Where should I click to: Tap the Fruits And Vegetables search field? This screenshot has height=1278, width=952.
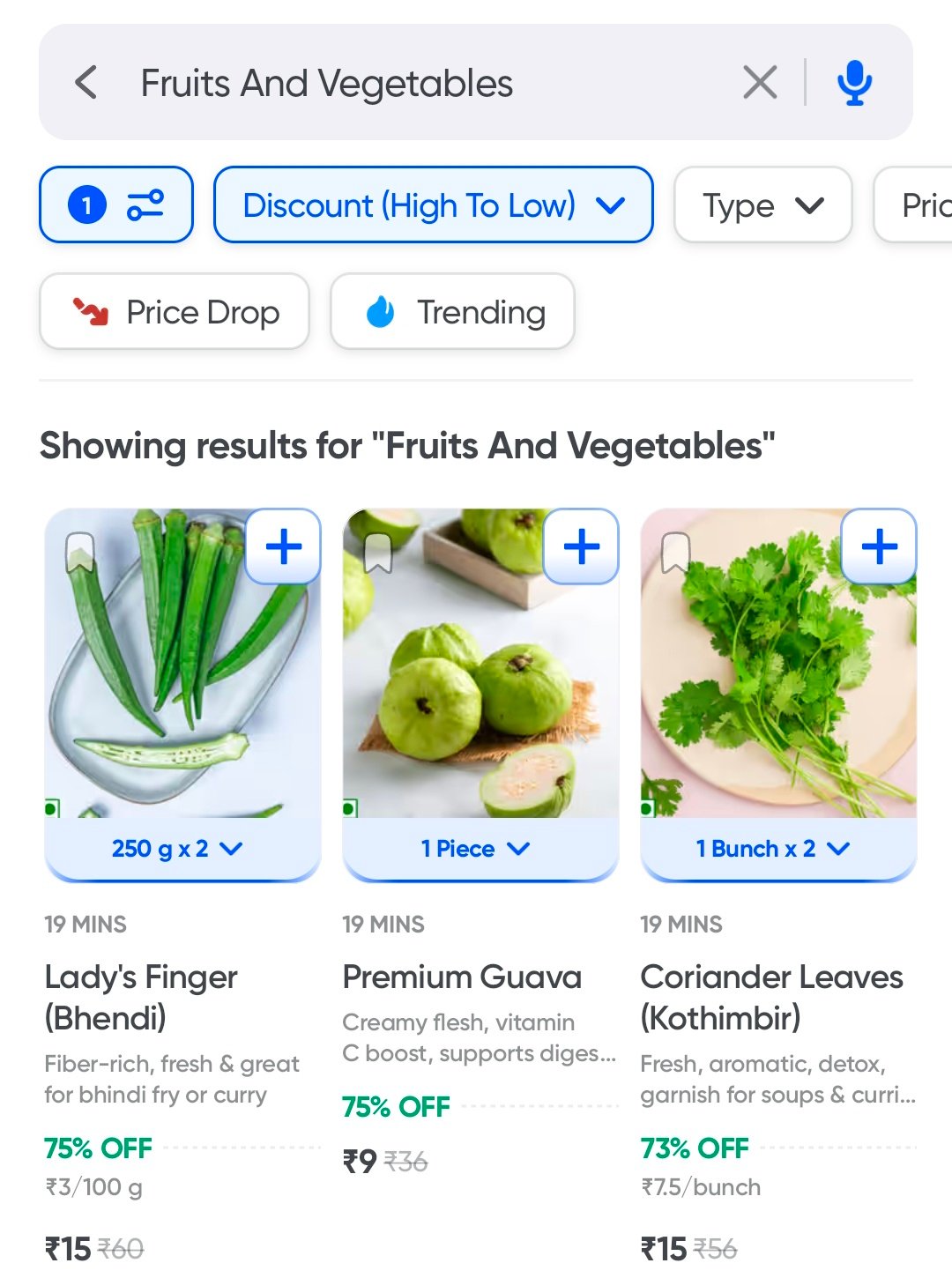[x=423, y=84]
